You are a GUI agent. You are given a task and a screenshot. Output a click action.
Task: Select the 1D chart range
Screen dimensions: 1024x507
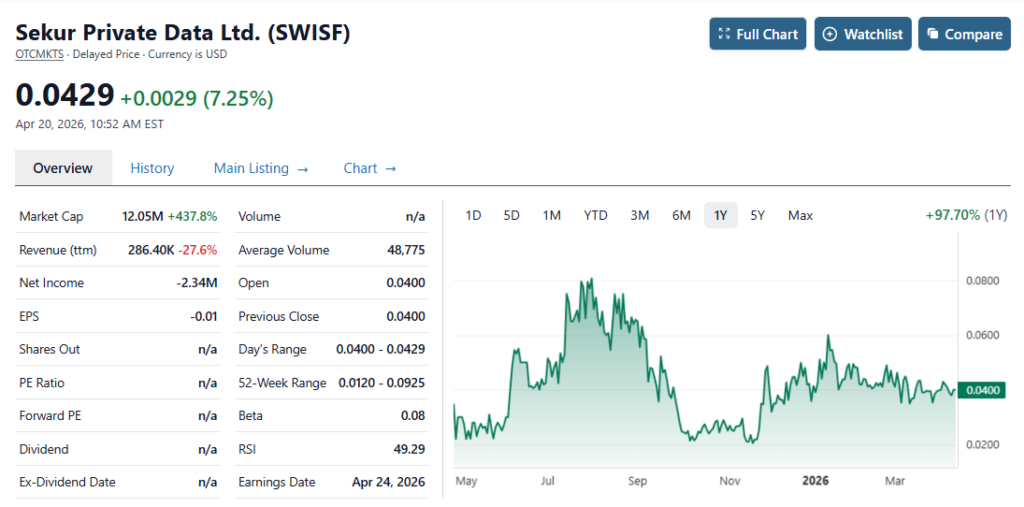(x=474, y=215)
